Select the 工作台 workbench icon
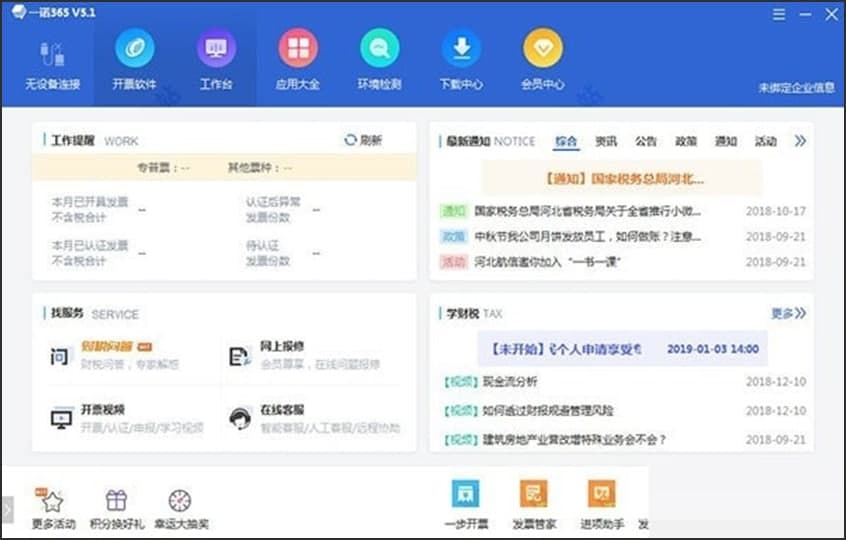846x540 pixels. coord(216,49)
